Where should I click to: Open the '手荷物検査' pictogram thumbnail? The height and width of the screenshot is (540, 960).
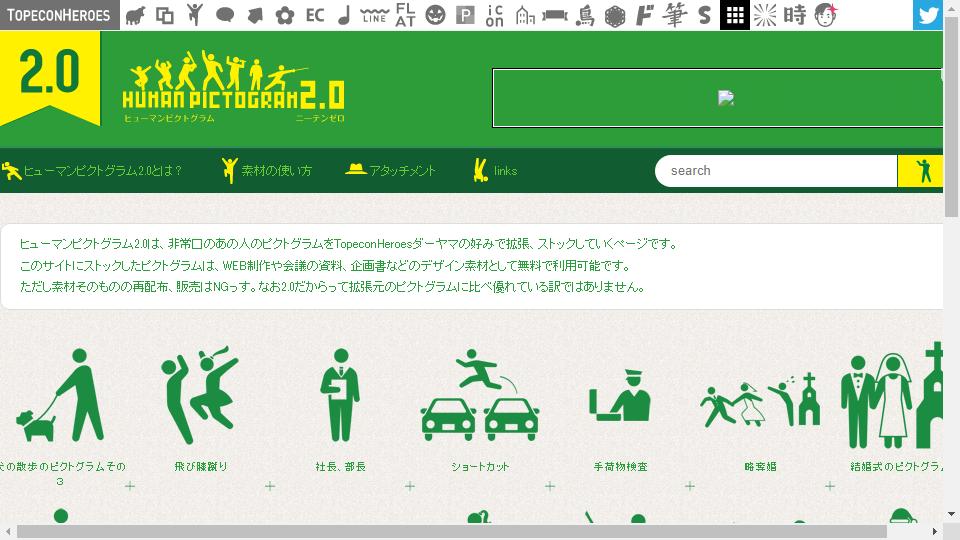620,395
